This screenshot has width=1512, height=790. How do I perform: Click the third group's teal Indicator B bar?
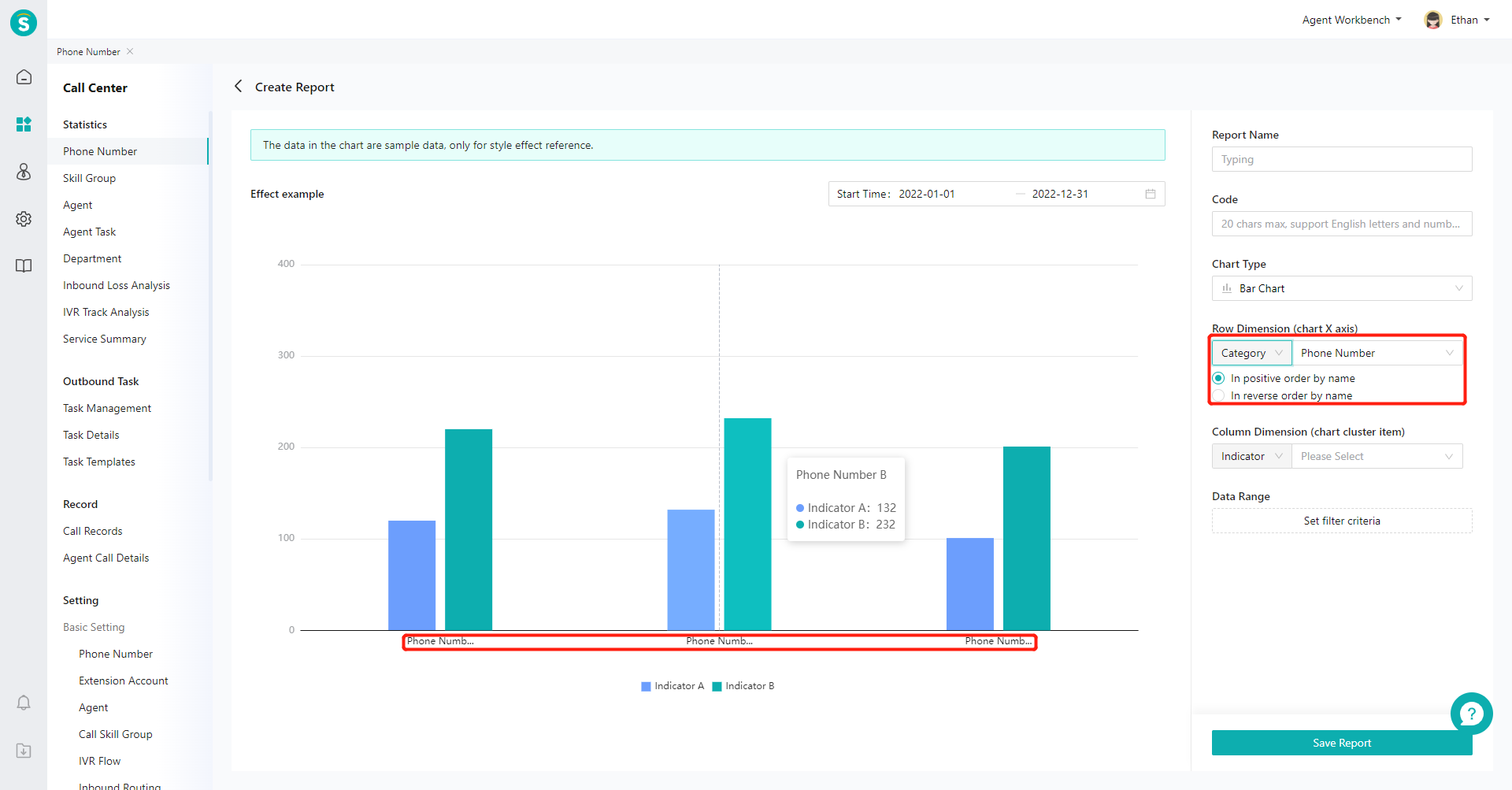pyautogui.click(x=1026, y=538)
